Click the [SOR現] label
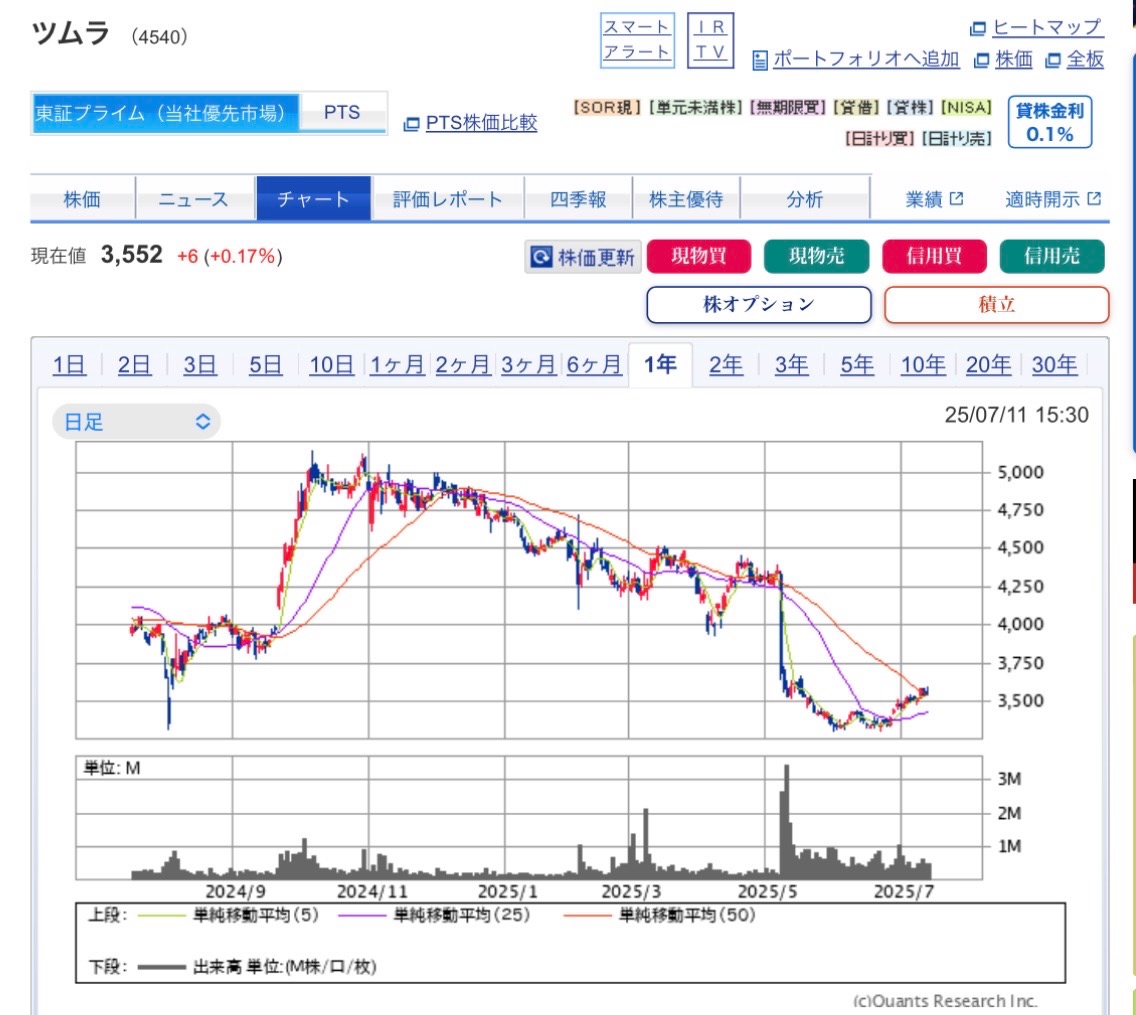Screen dimensions: 1136x1015 pos(607,107)
